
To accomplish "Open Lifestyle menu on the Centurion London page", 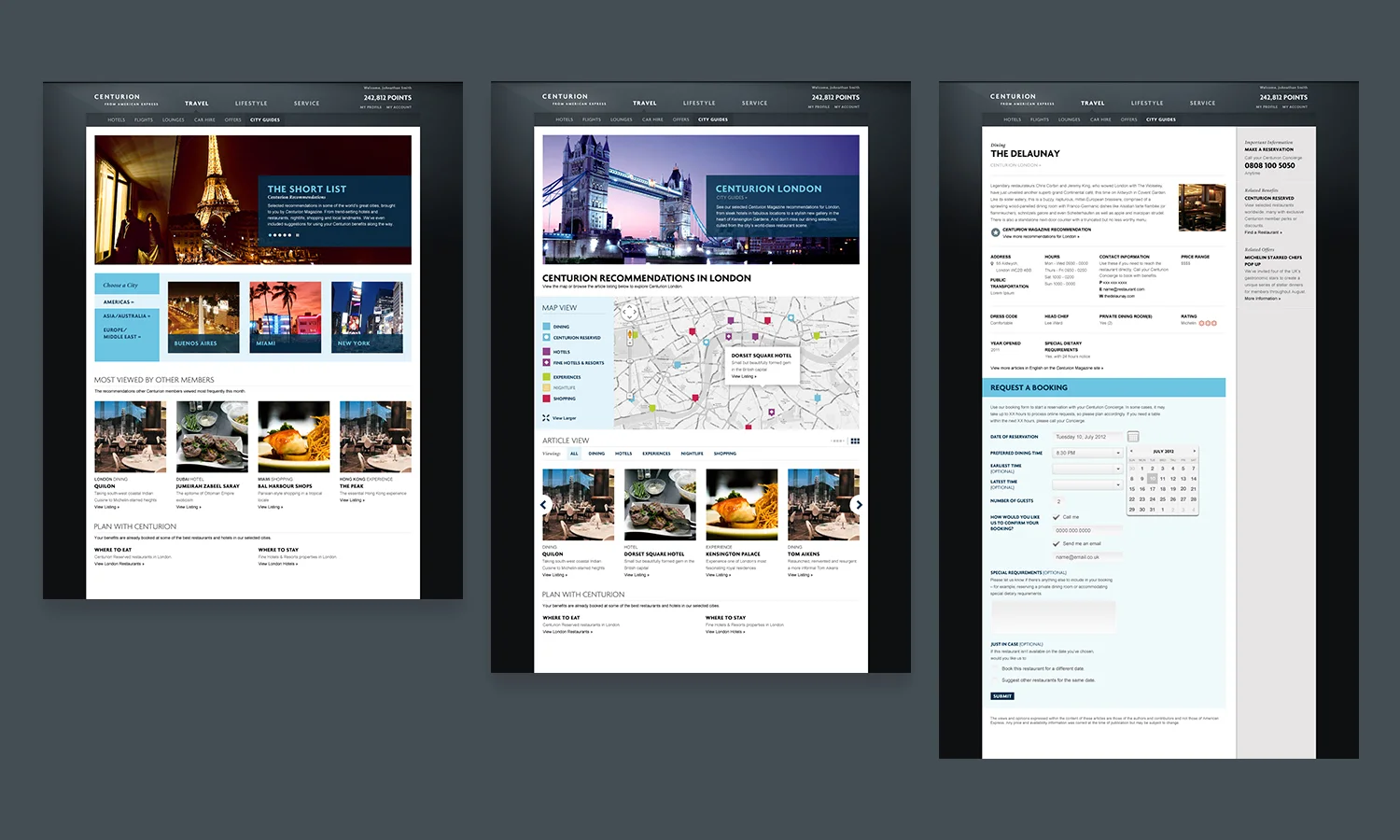I will point(699,104).
